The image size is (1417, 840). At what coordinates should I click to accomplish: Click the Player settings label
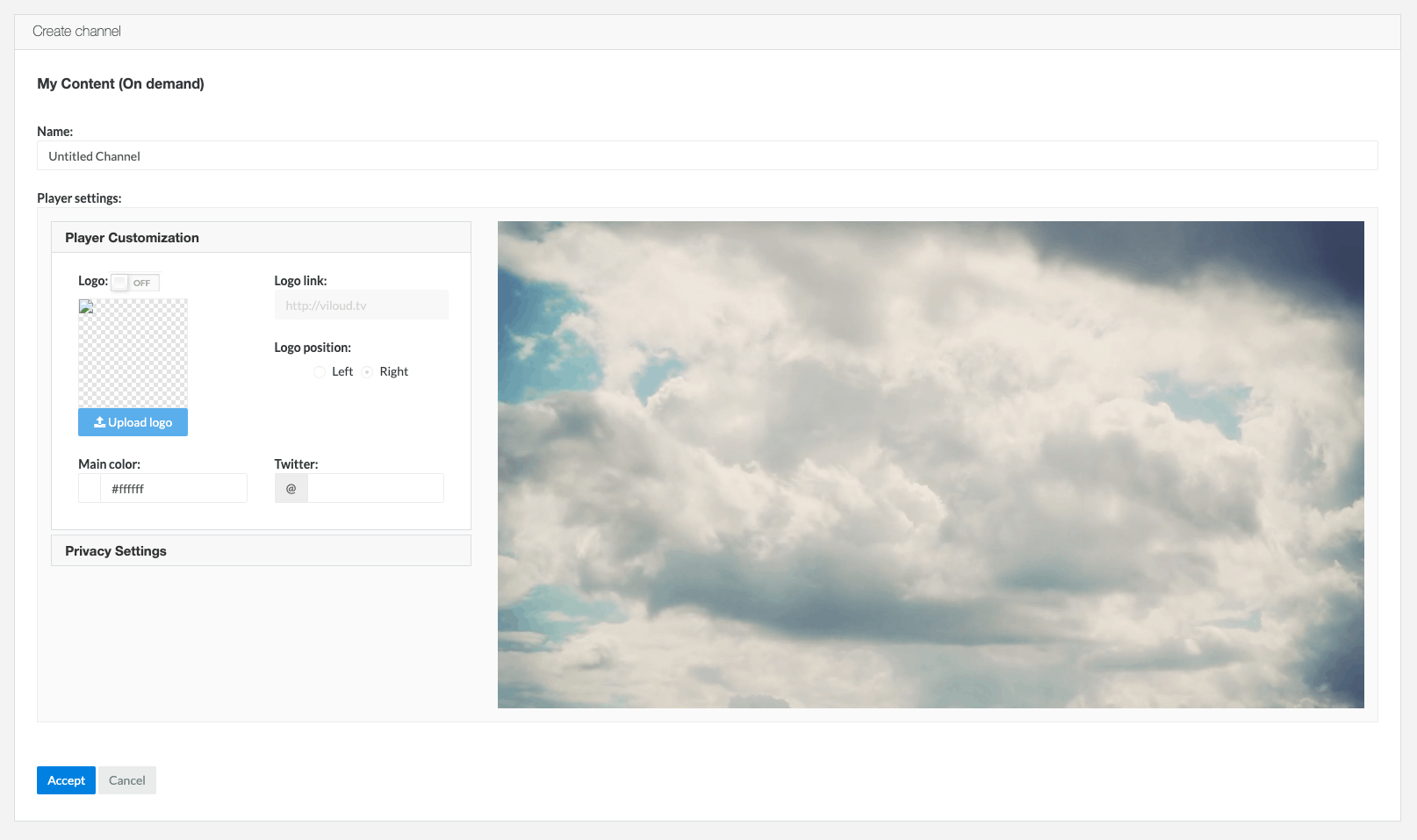(79, 198)
